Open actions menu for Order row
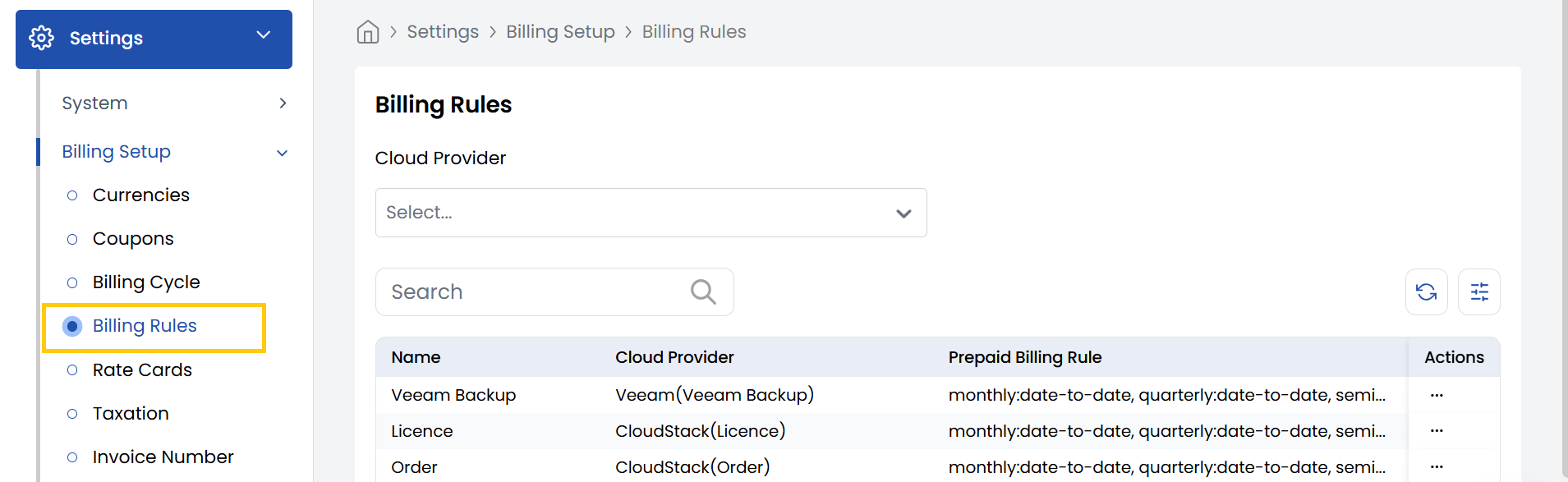This screenshot has height=482, width=1568. pos(1437,466)
